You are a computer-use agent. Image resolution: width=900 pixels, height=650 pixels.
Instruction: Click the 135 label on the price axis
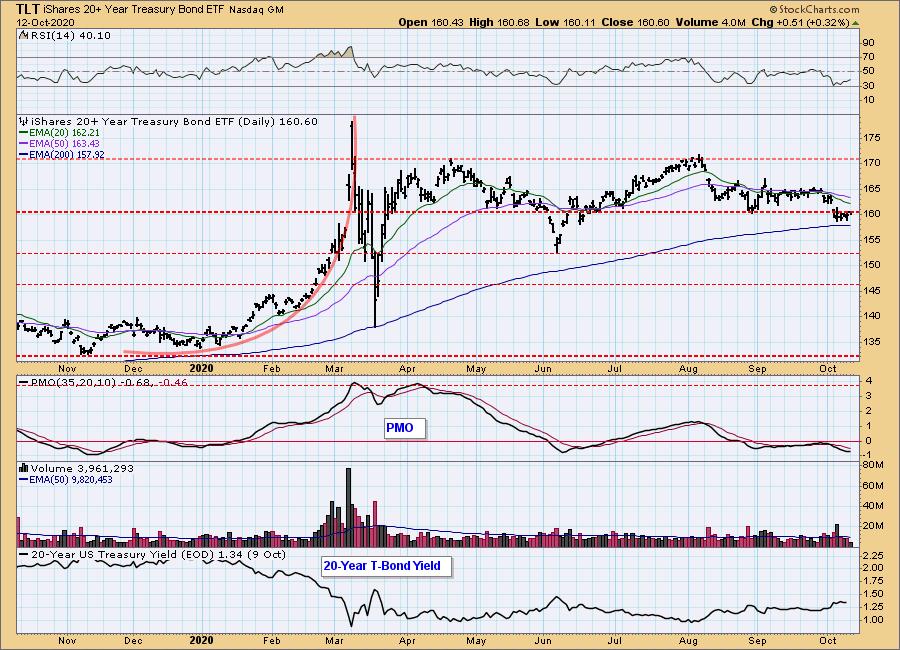pyautogui.click(x=872, y=341)
